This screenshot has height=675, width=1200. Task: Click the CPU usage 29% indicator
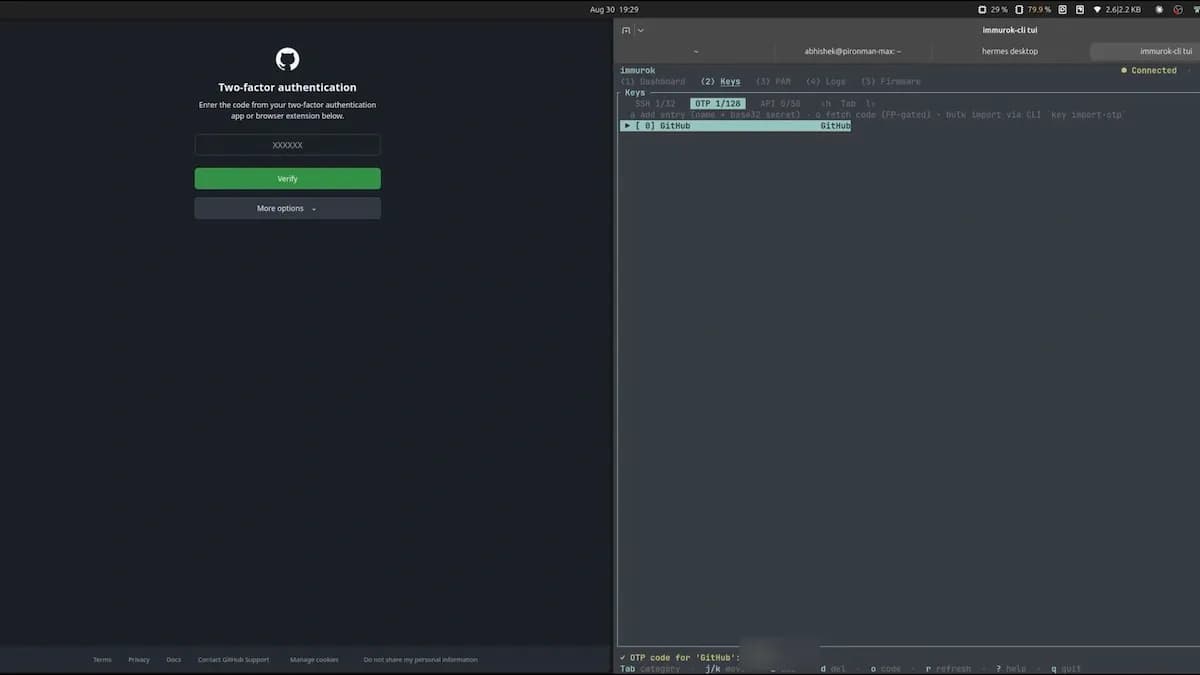coord(993,9)
